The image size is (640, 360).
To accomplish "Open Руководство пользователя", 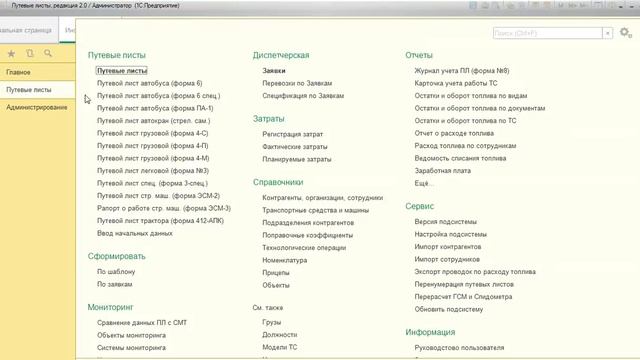I will click(x=459, y=348).
